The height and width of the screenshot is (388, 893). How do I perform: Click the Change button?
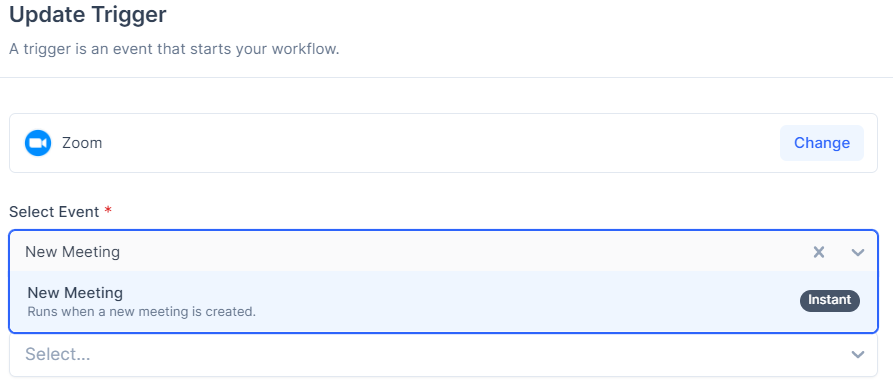tap(821, 142)
